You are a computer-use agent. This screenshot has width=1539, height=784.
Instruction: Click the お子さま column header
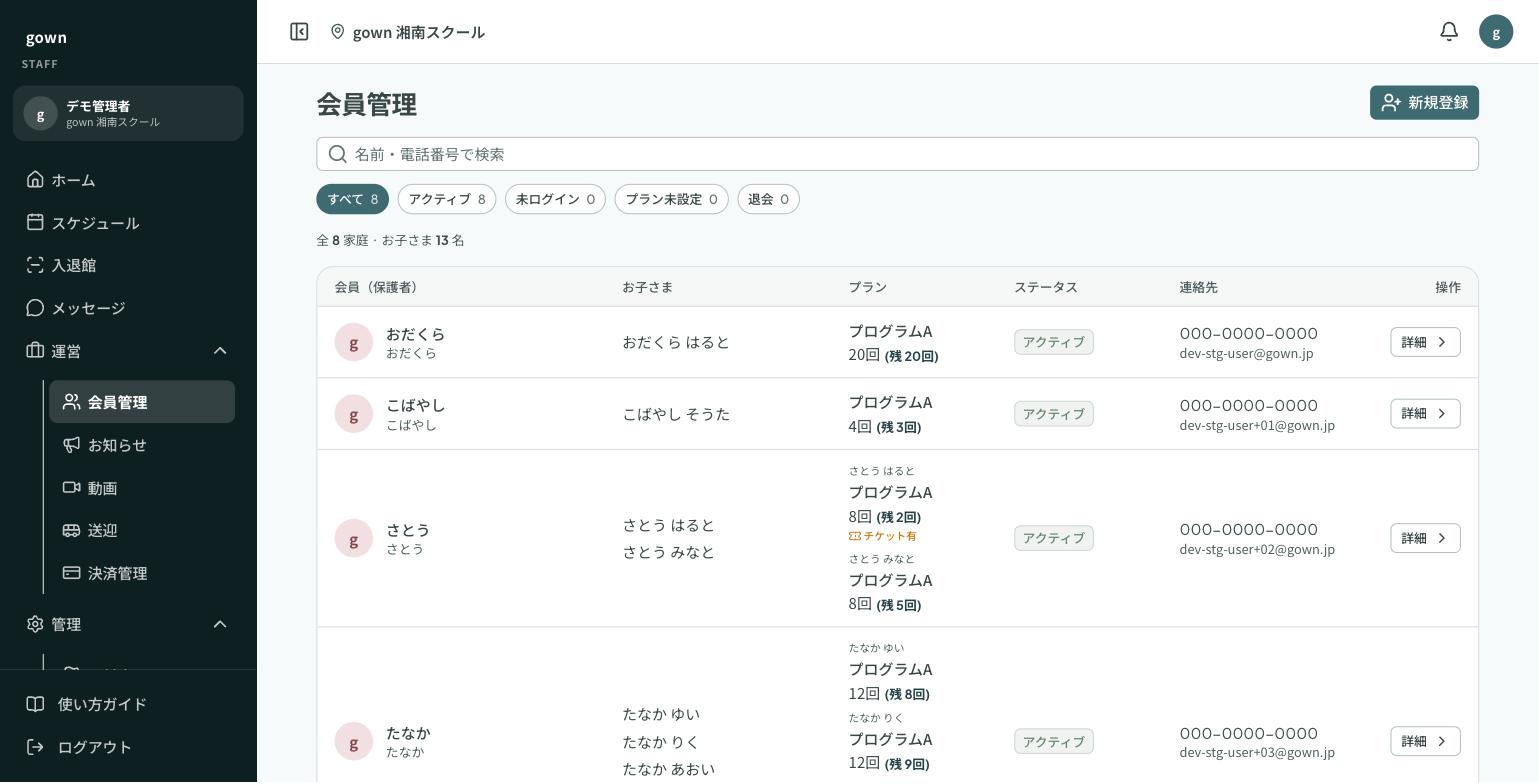647,287
